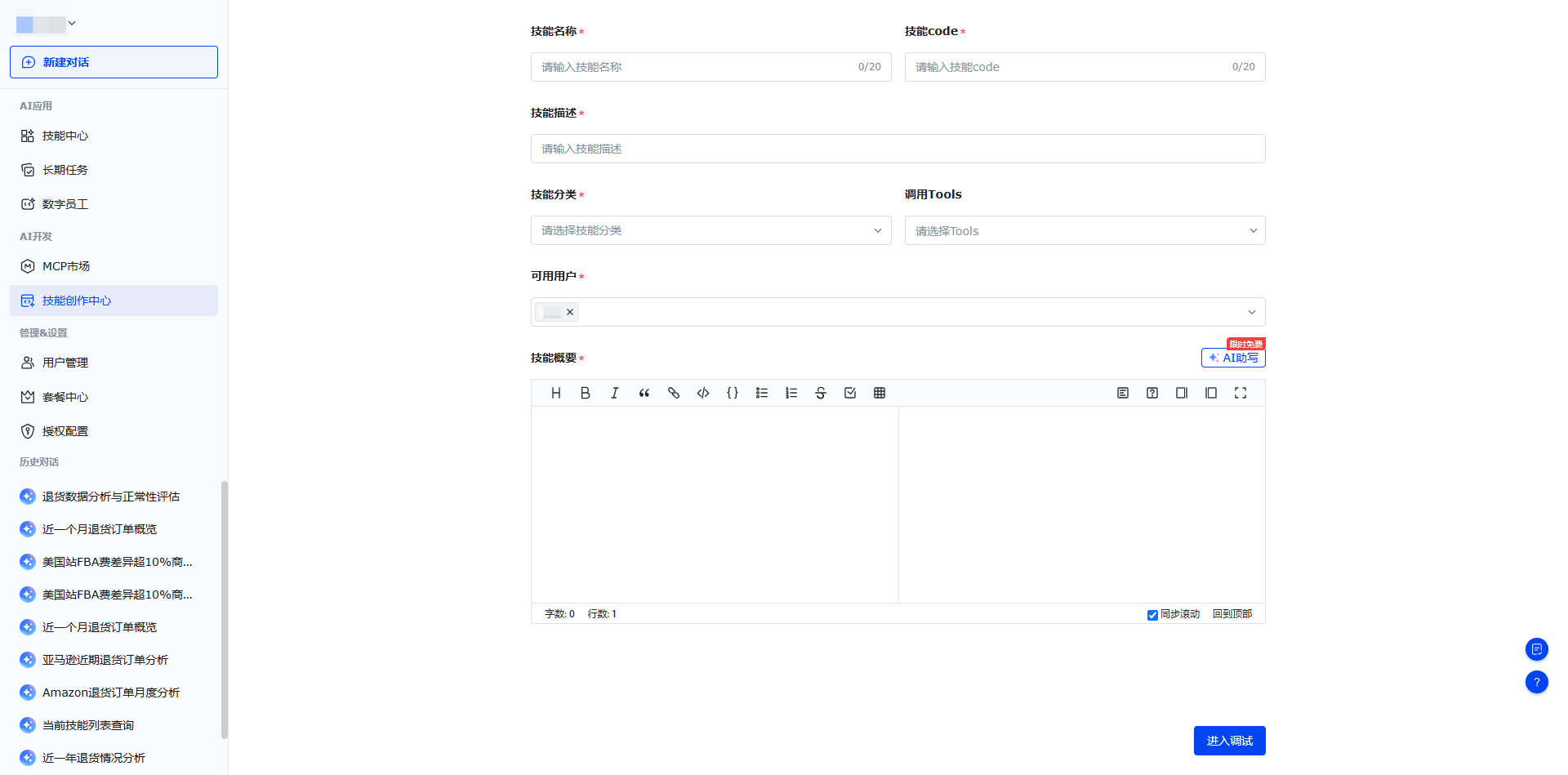1568x775 pixels.
Task: Enter fullscreen editor mode
Action: click(x=1241, y=393)
